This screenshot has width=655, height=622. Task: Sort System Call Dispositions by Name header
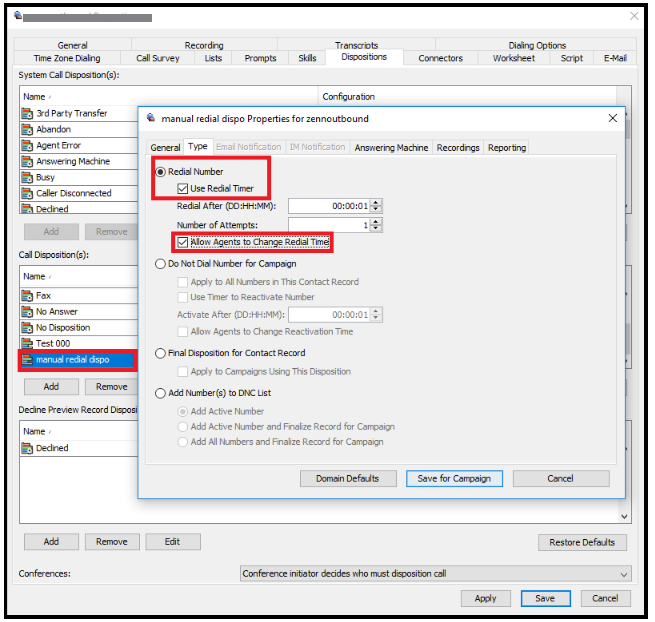click(168, 96)
